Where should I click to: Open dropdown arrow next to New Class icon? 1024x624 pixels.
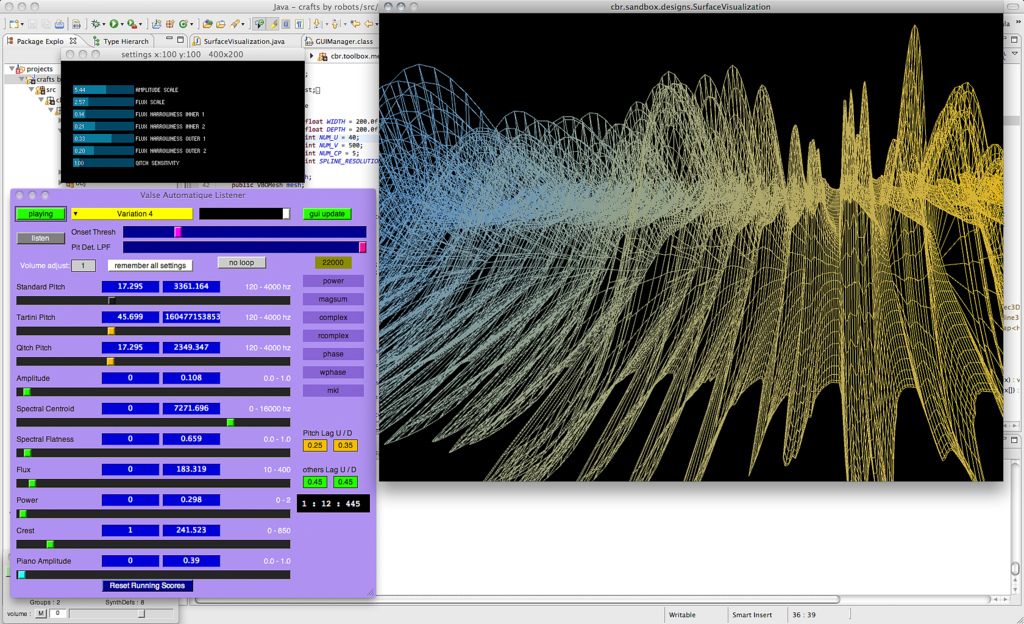pos(191,25)
